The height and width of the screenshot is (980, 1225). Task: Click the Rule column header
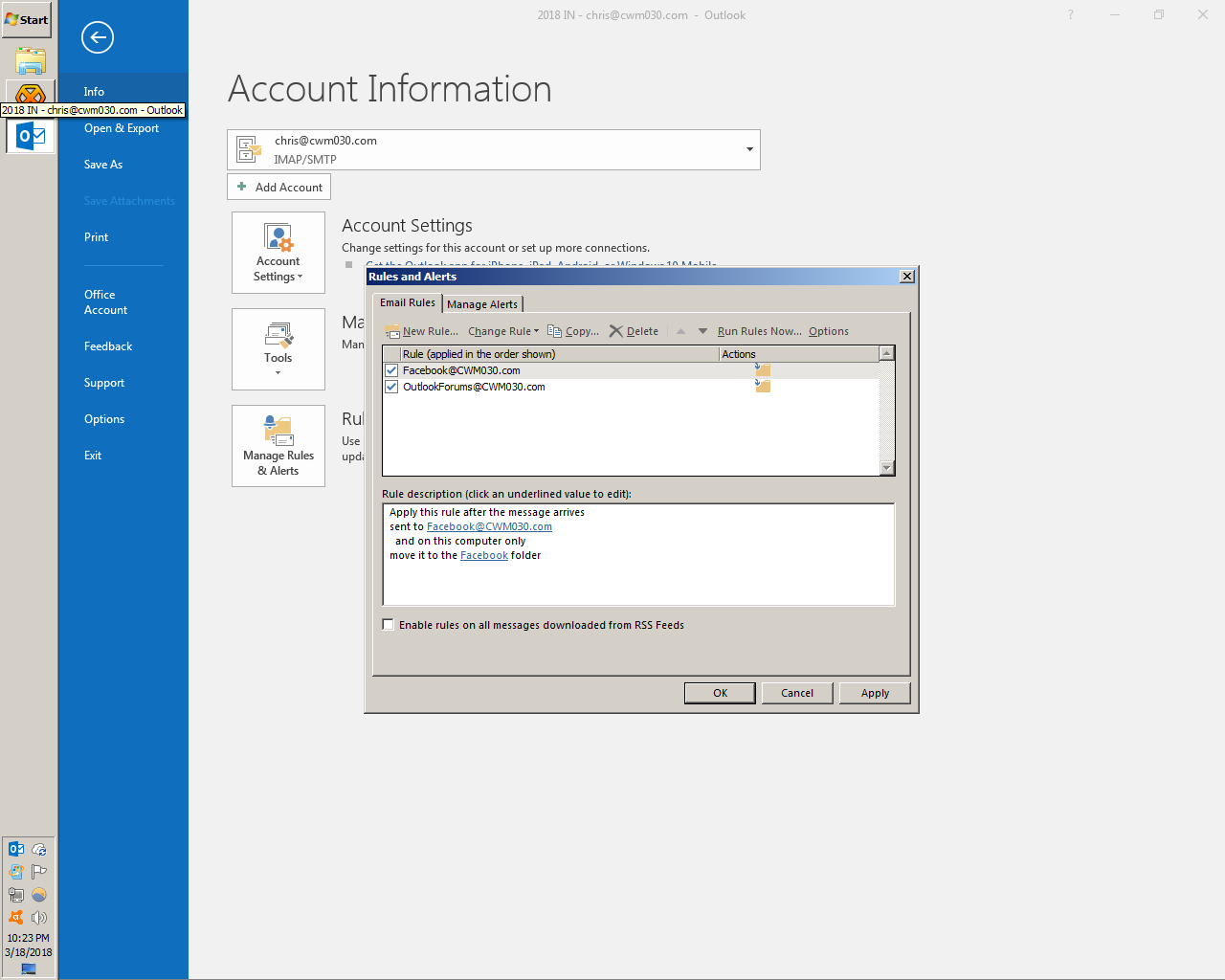[x=559, y=354]
